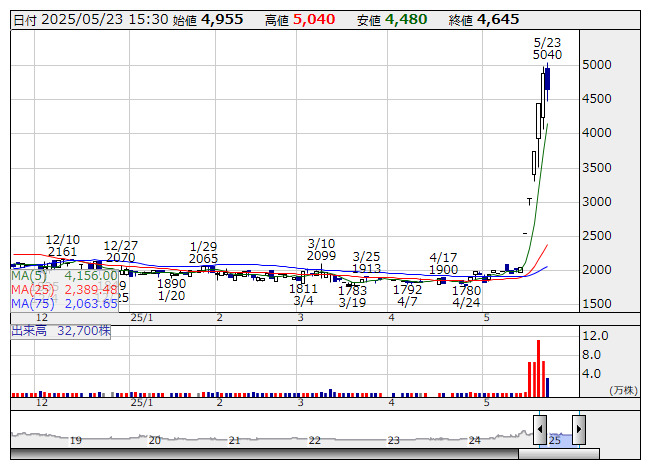Click the 1792 4/7 low label

tap(407, 295)
